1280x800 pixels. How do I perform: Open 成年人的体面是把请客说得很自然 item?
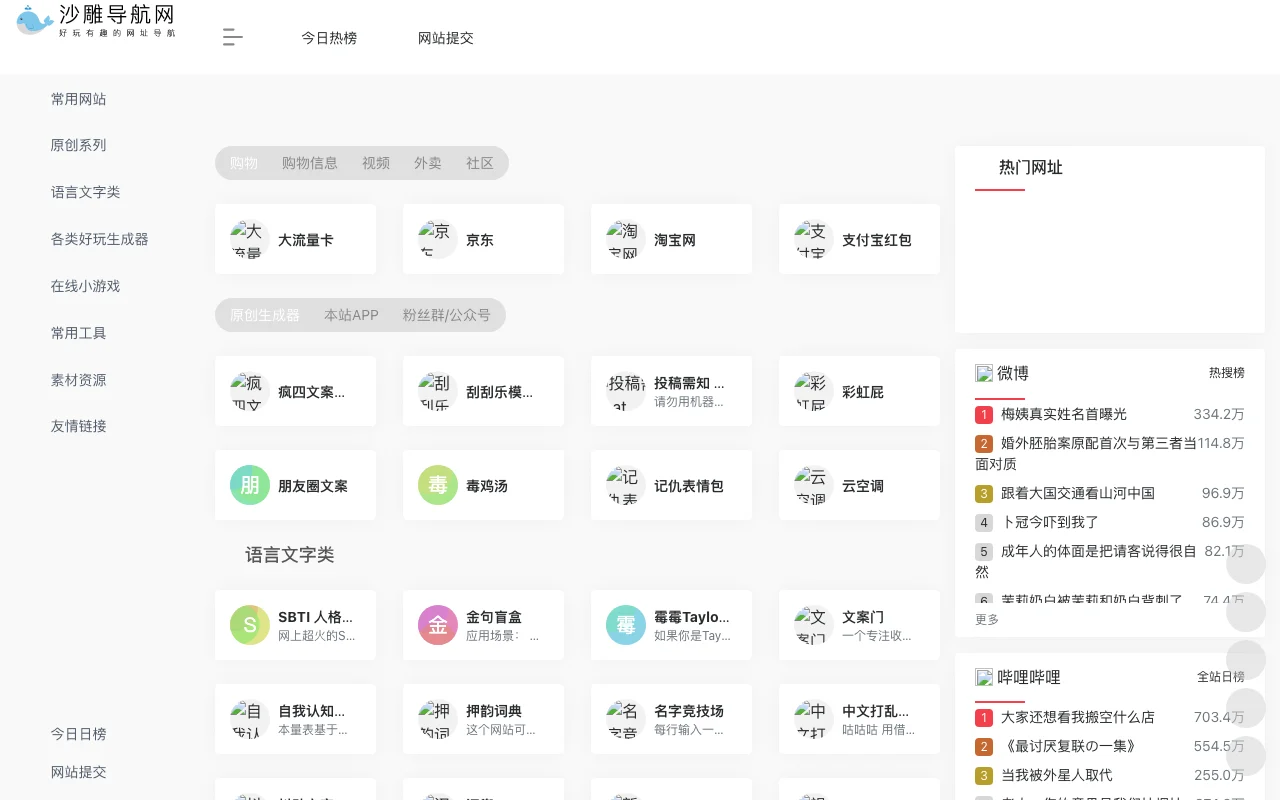tap(1086, 561)
